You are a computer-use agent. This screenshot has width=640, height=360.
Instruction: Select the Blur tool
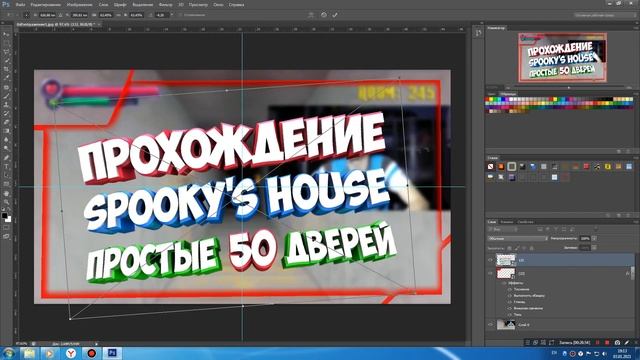click(x=6, y=140)
